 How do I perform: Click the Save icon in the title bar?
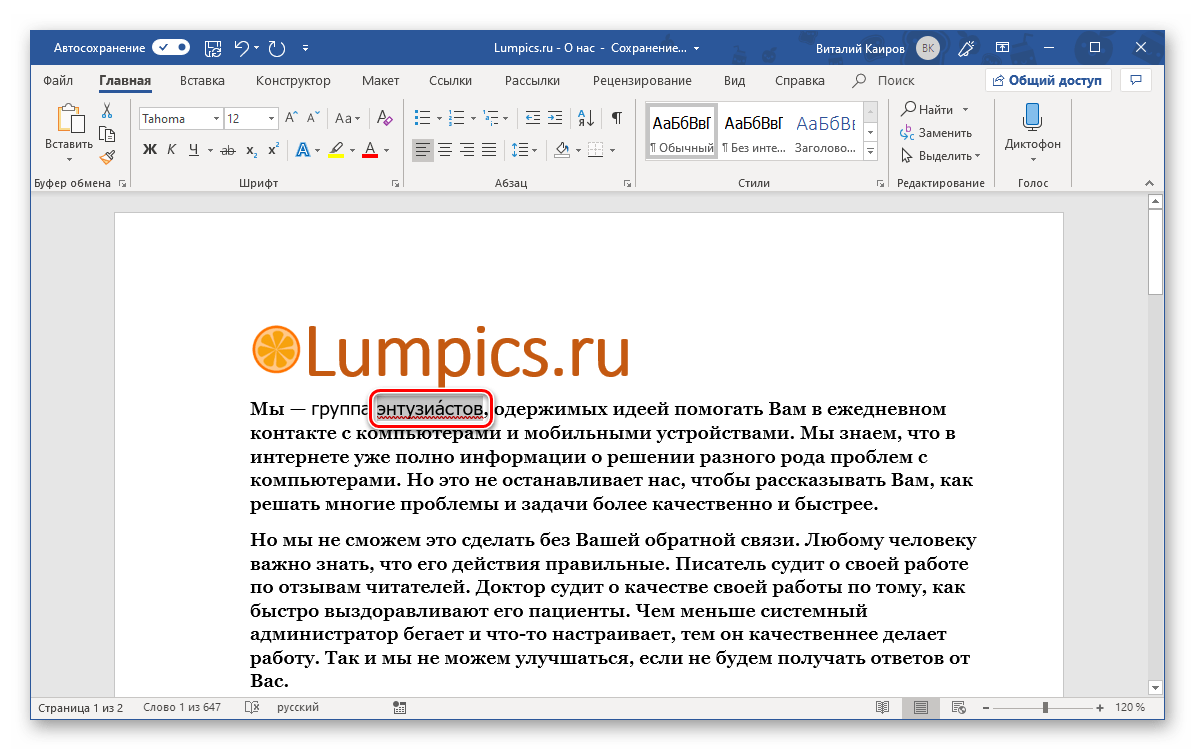[213, 47]
